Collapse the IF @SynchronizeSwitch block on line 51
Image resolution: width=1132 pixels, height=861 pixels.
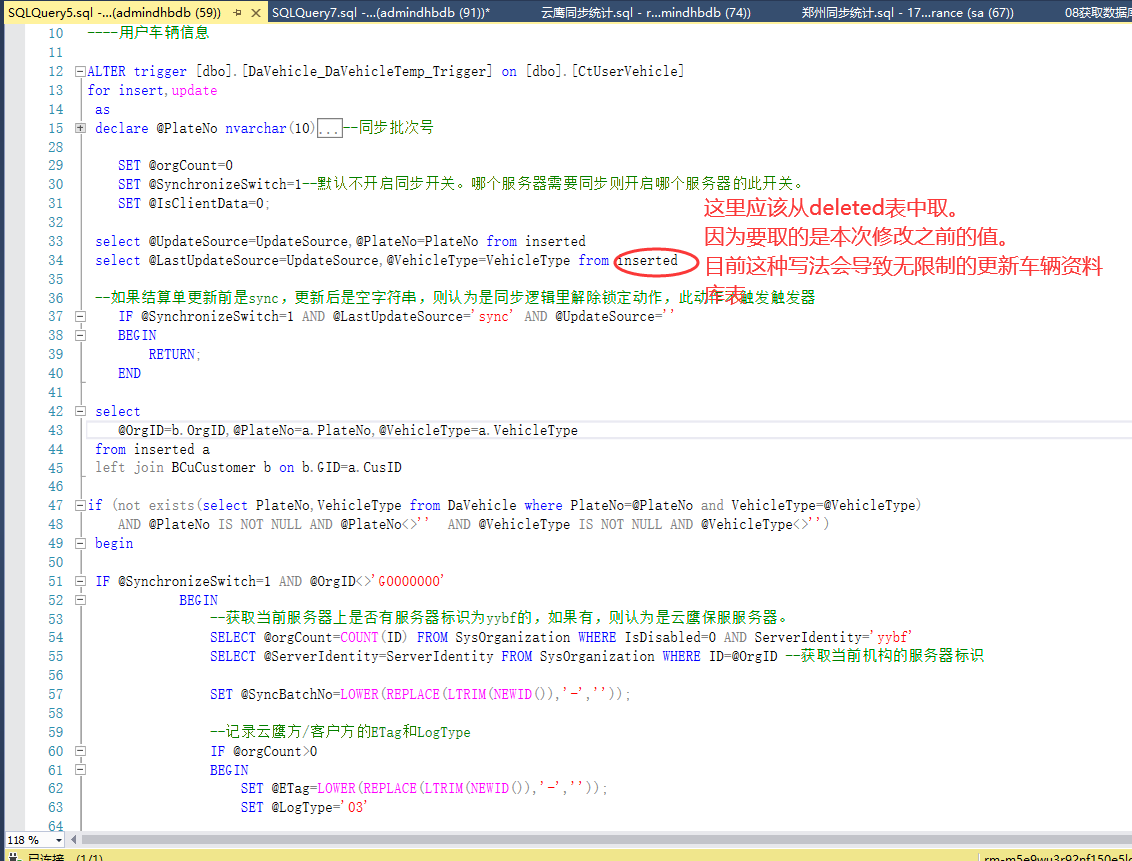(x=80, y=581)
